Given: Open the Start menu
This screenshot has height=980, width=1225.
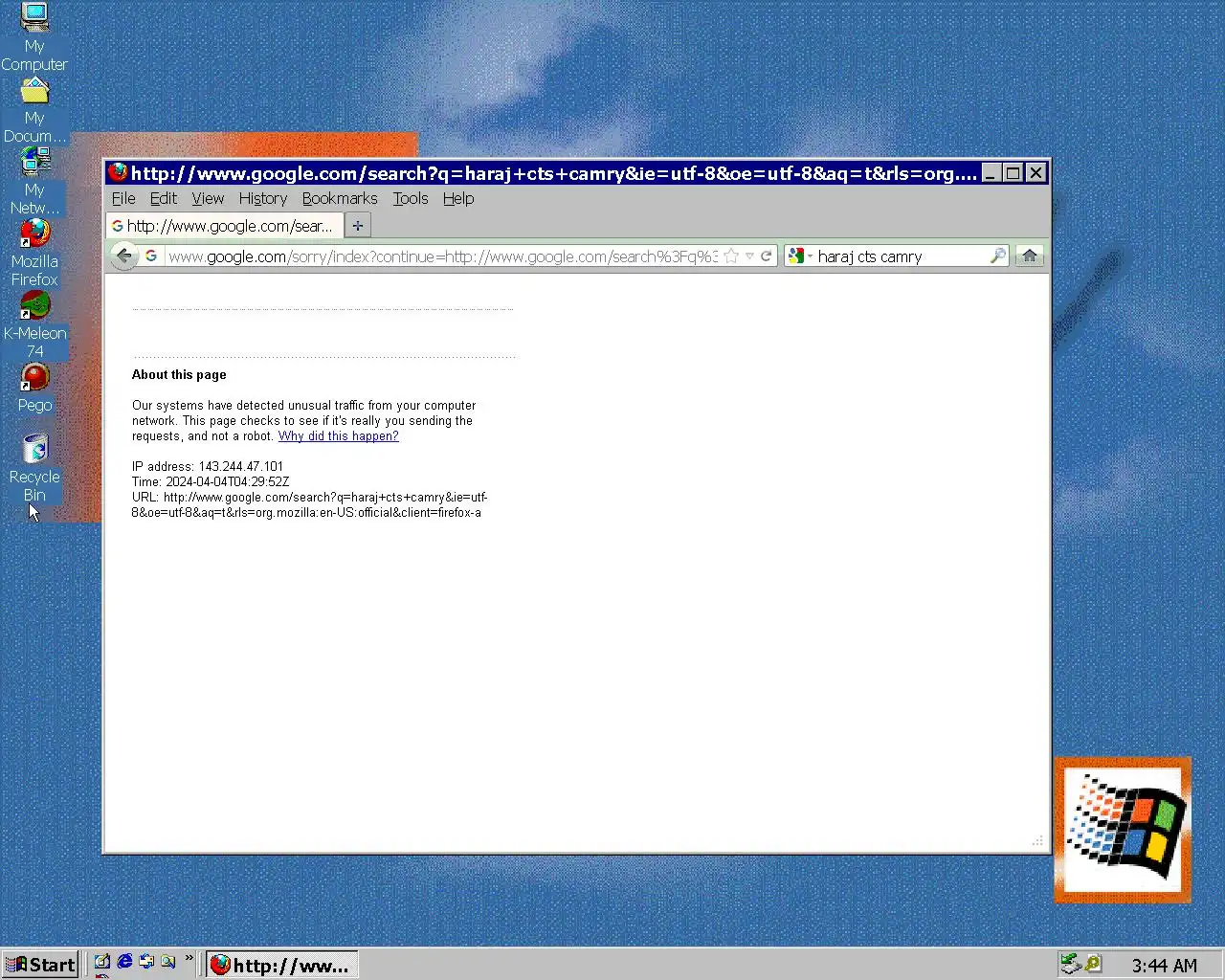Looking at the screenshot, I should [x=40, y=965].
